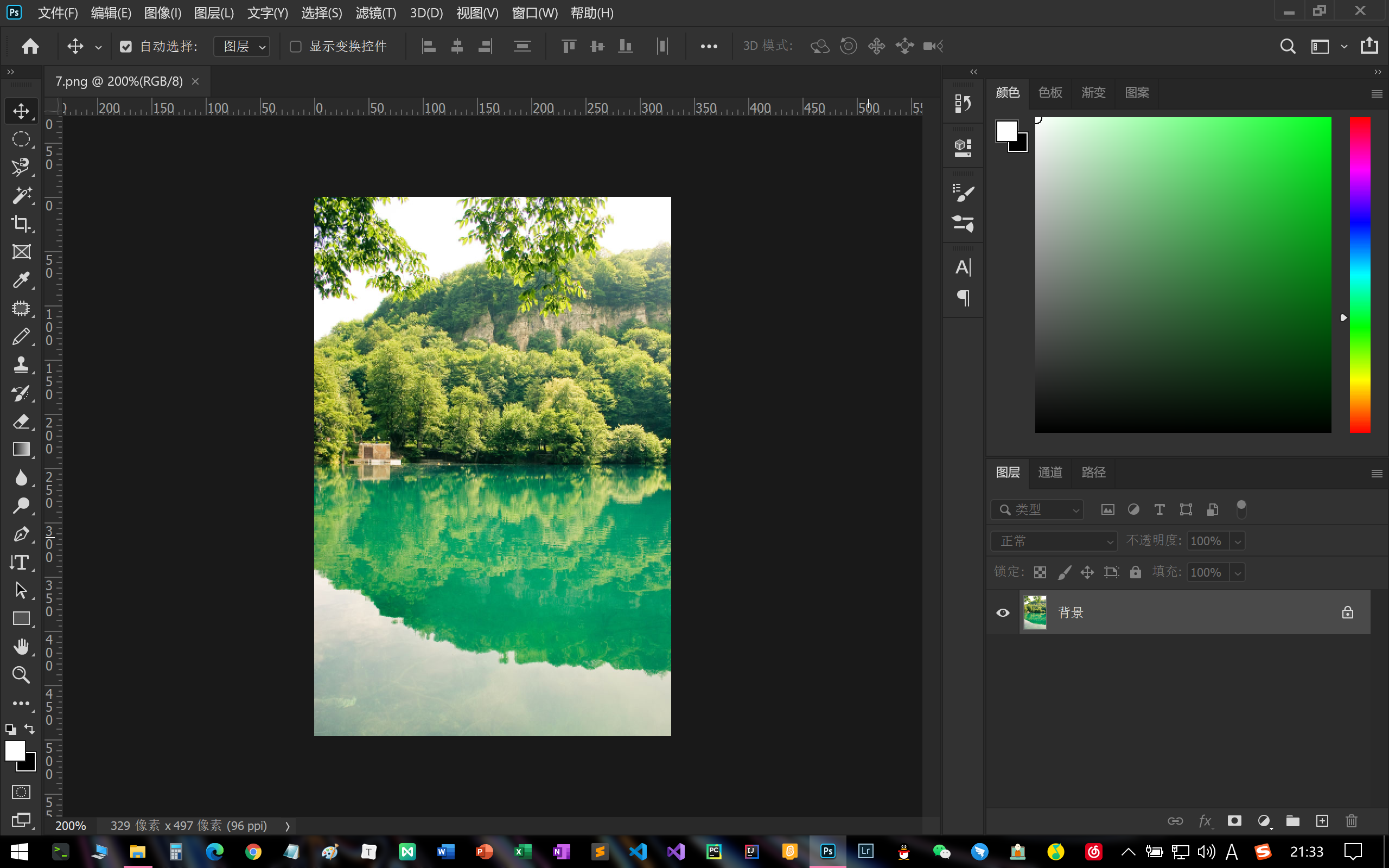
Task: Click the 背景 layer thumbnail
Action: (1035, 612)
